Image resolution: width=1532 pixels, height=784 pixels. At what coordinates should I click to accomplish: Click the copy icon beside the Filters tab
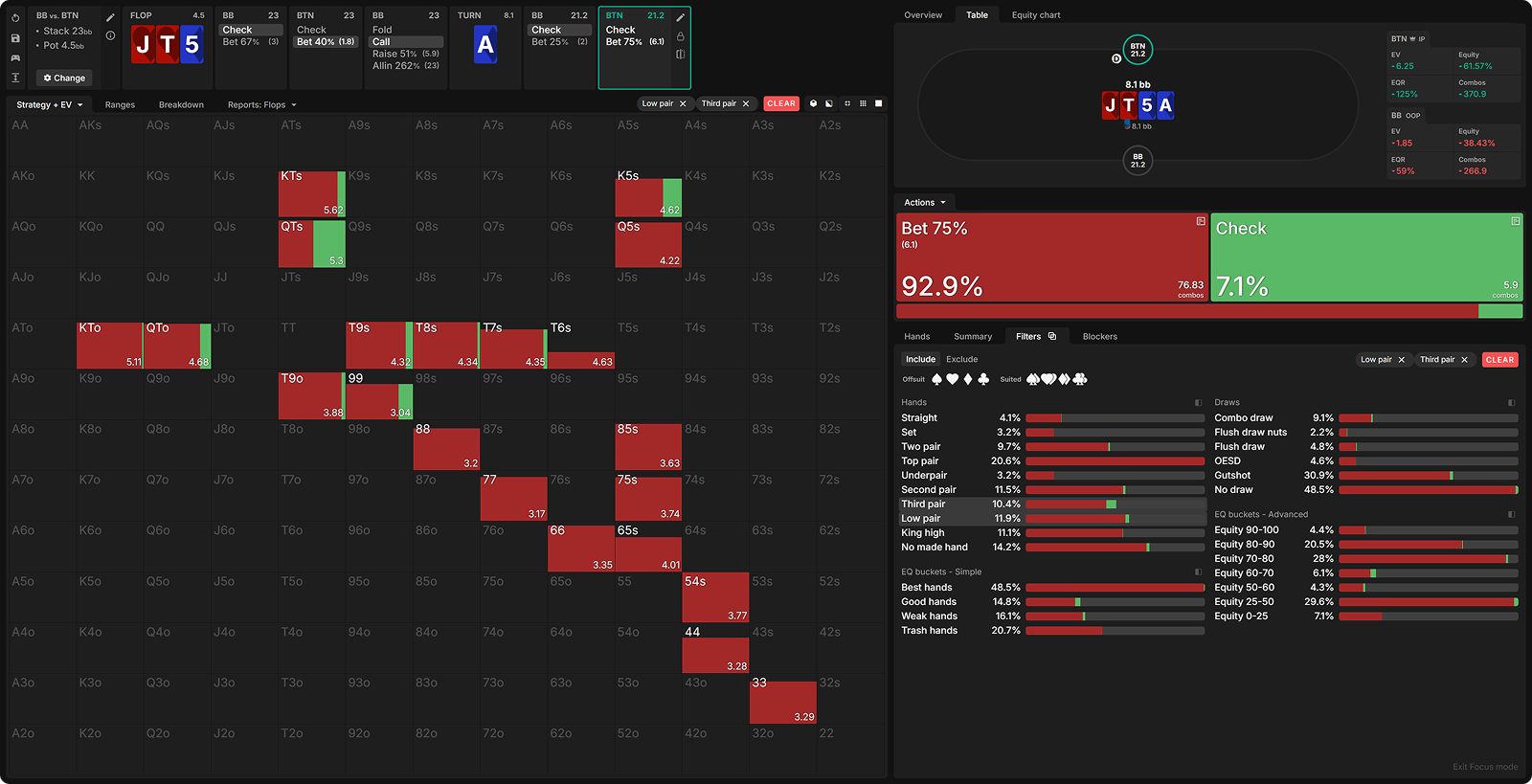click(1052, 337)
